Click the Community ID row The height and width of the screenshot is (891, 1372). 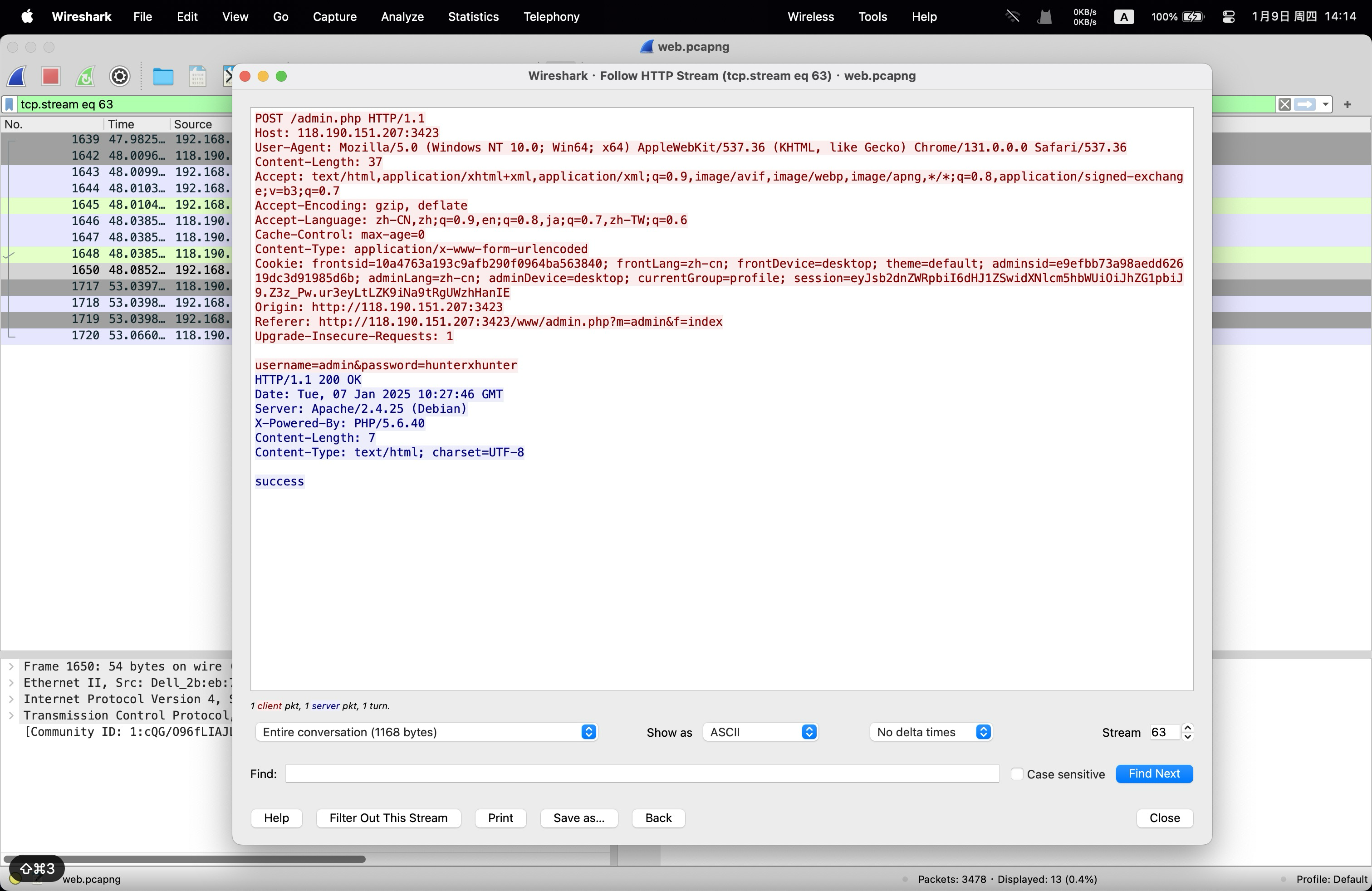pos(127,732)
